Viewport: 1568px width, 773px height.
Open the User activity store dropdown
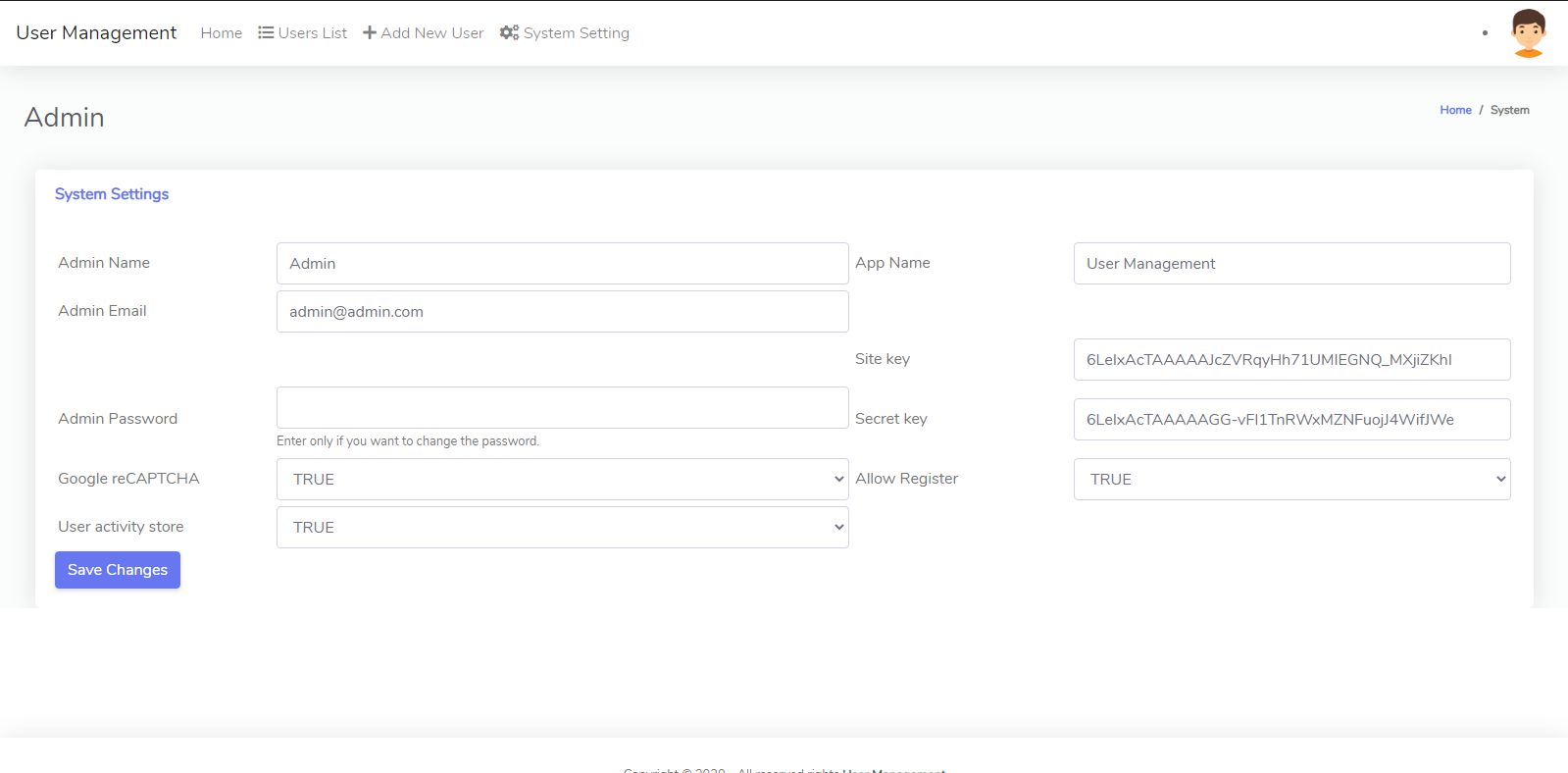coord(562,527)
